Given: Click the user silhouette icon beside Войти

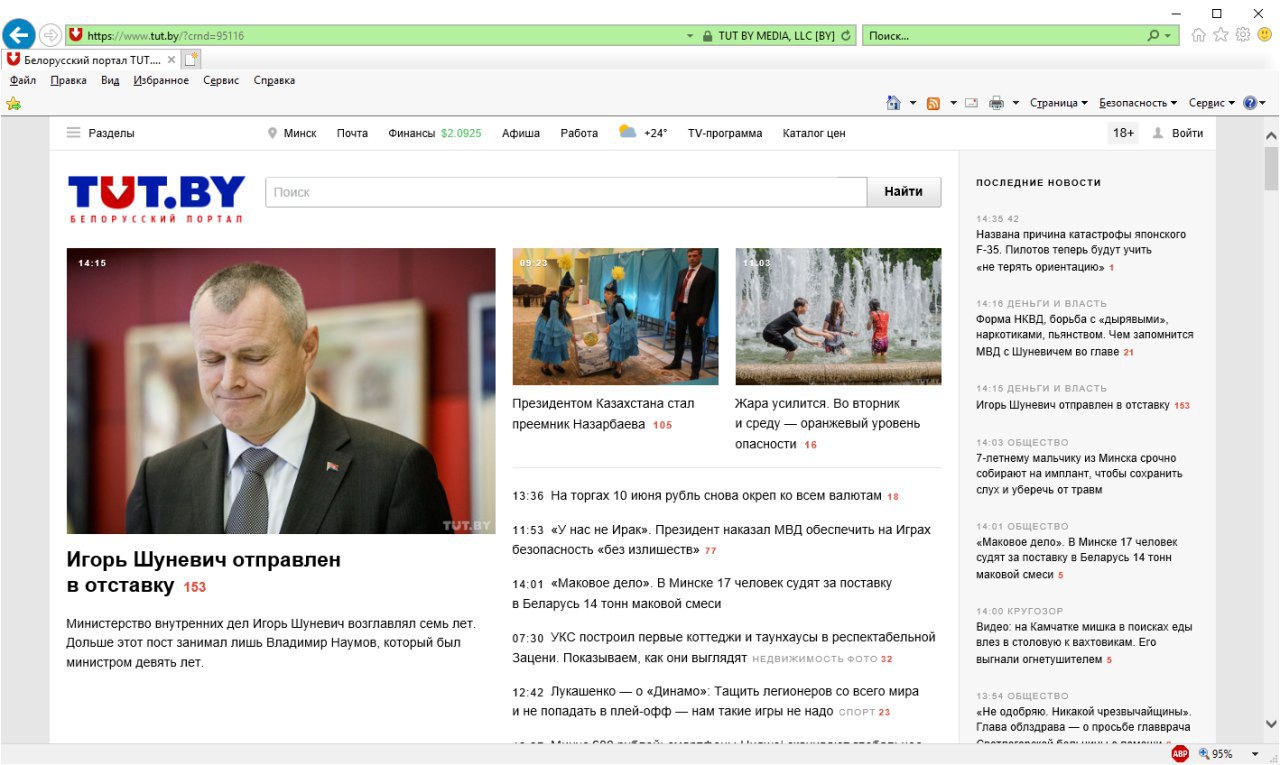Looking at the screenshot, I should click(1158, 133).
